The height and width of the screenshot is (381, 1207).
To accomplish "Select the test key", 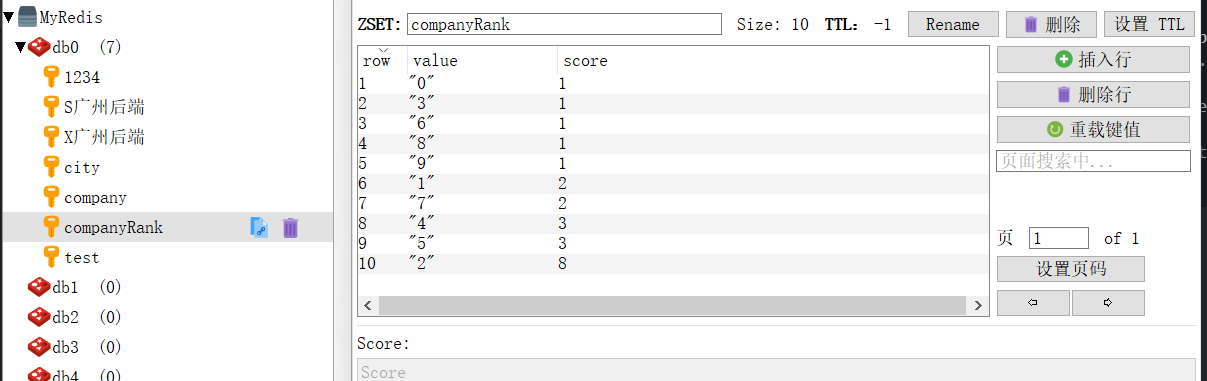I will 82,257.
